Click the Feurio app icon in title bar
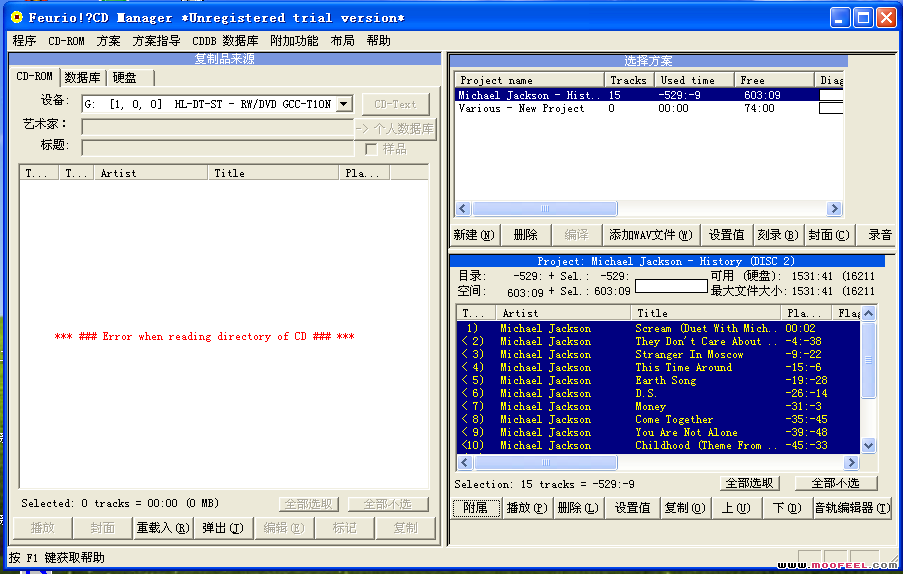Image resolution: width=903 pixels, height=574 pixels. pos(17,17)
